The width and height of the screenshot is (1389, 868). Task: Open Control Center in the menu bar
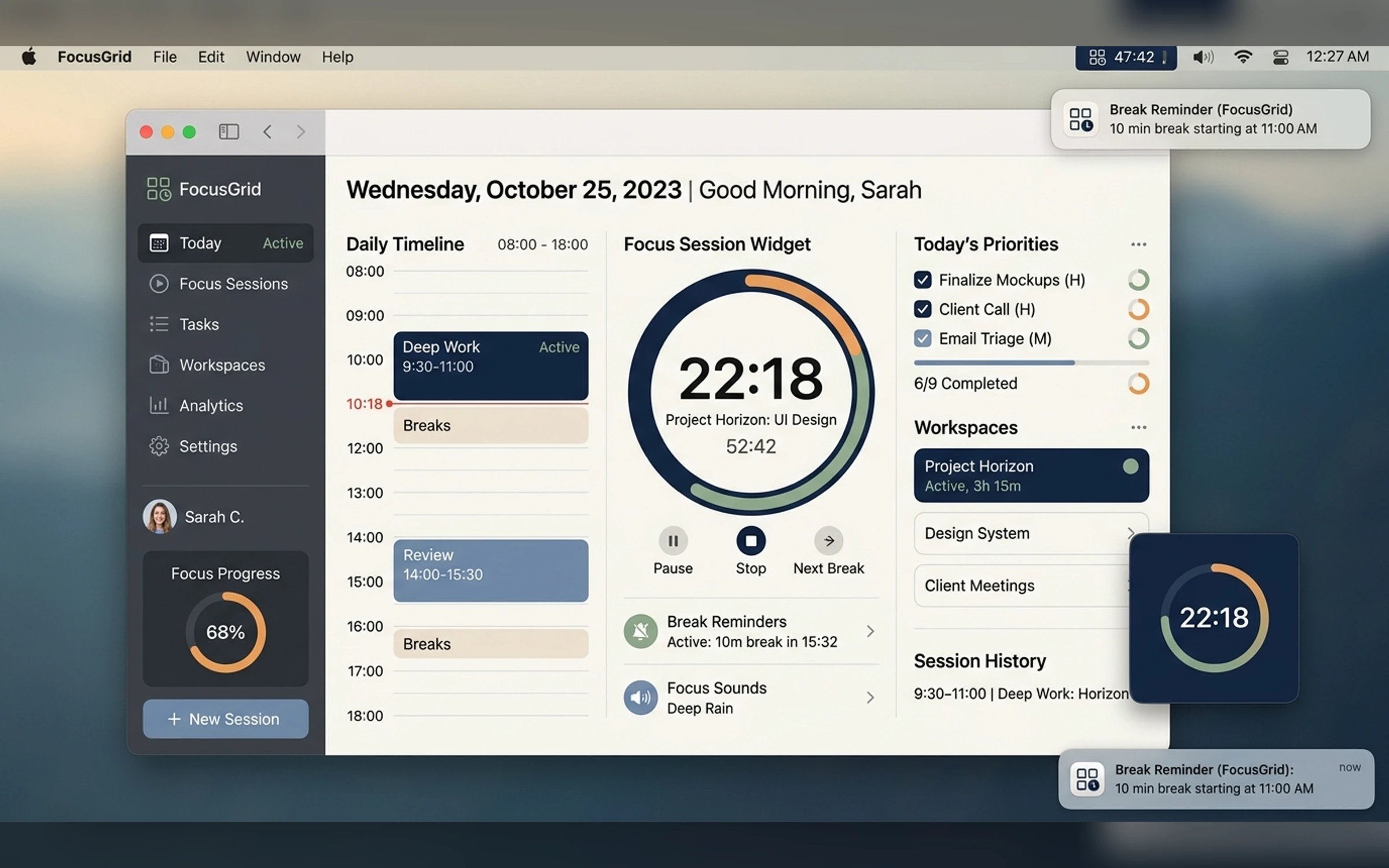[1280, 57]
